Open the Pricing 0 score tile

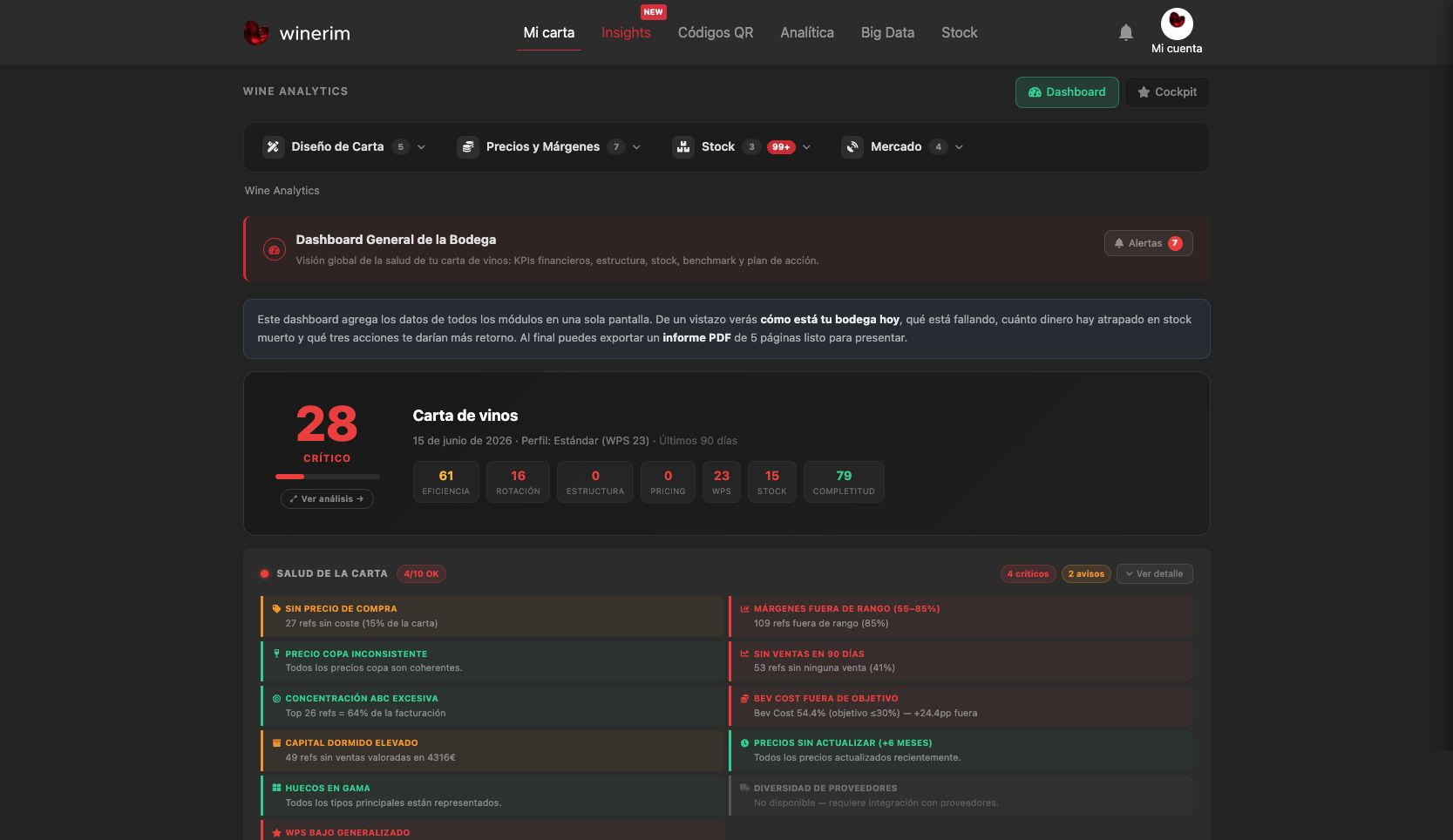point(668,482)
